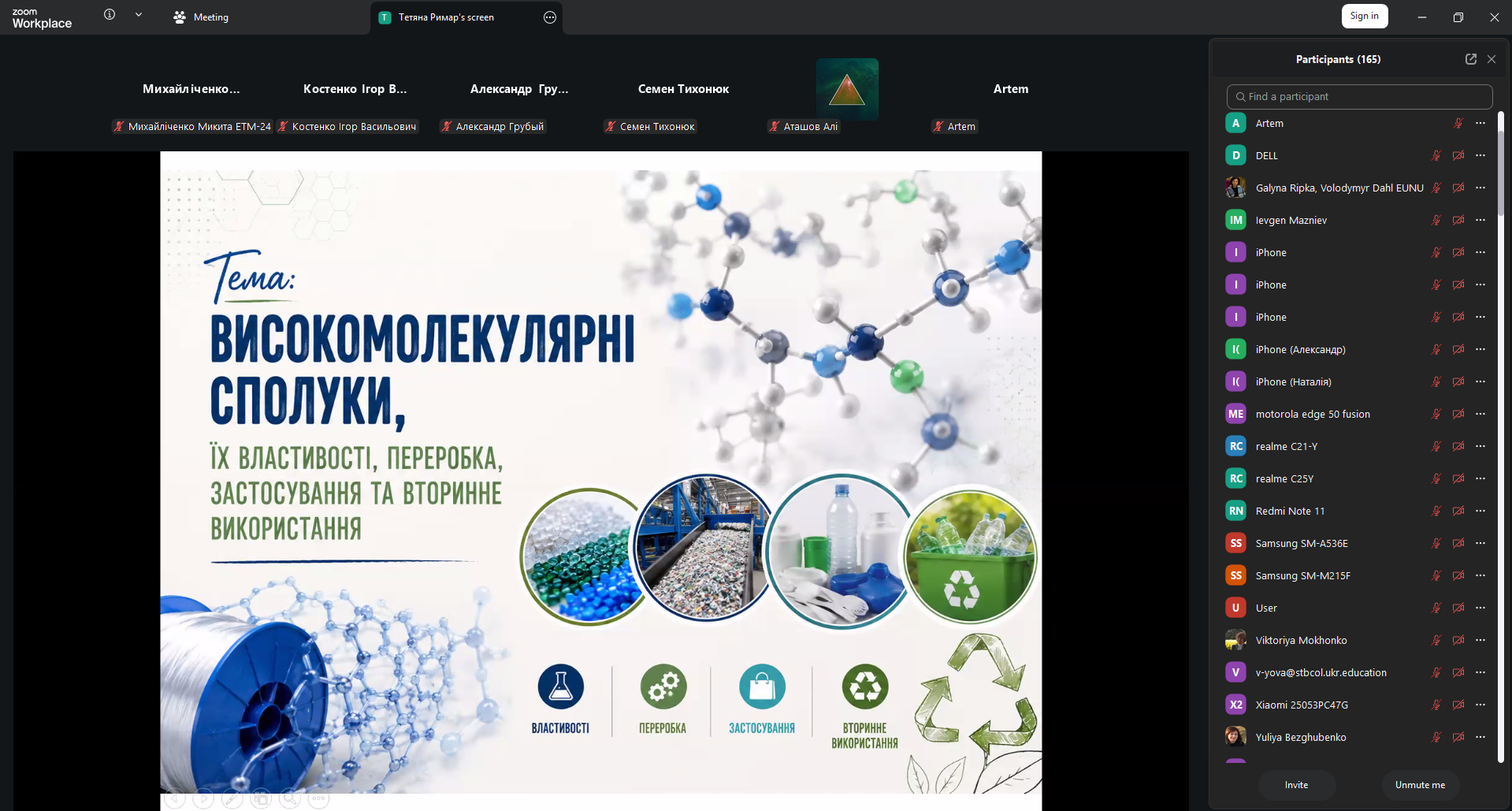
Task: Click the microphone icon for Viktoriya Mokhonko
Action: [x=1436, y=640]
